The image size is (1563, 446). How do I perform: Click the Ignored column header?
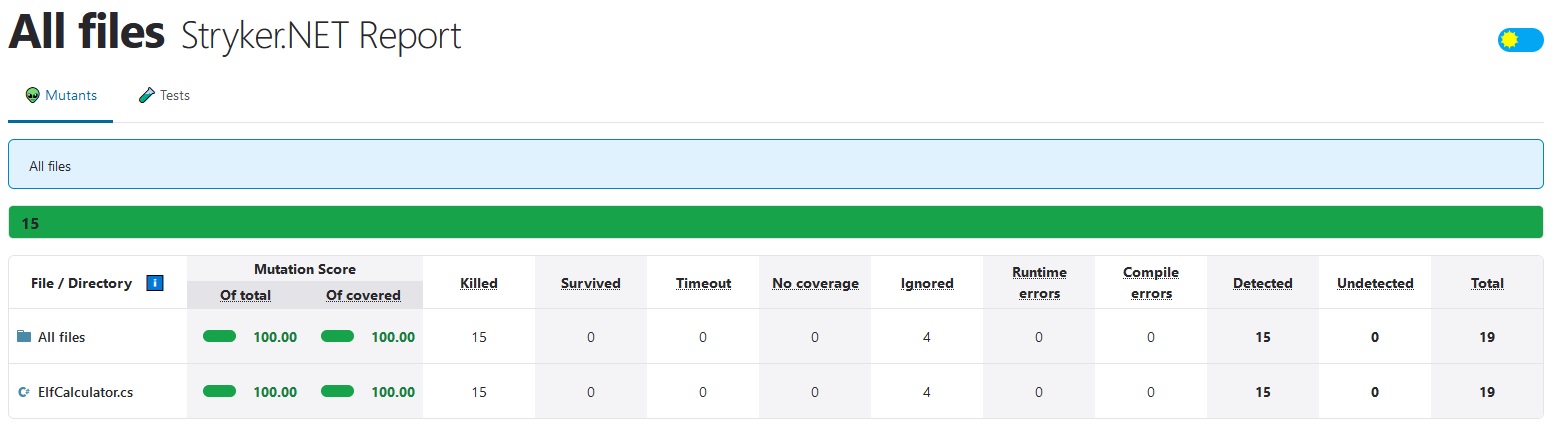click(x=927, y=283)
